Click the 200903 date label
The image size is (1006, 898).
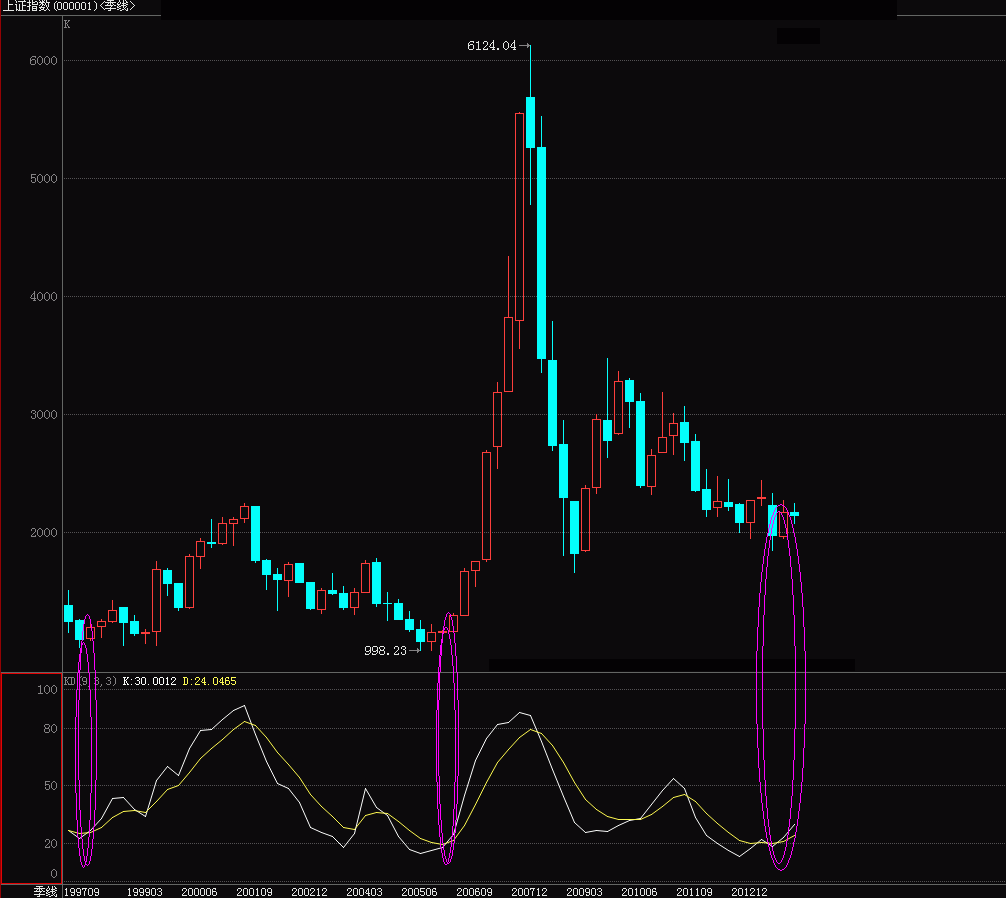[584, 892]
